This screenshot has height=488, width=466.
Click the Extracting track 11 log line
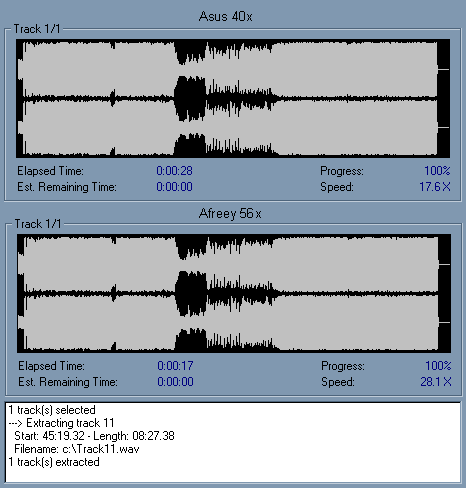(62, 423)
